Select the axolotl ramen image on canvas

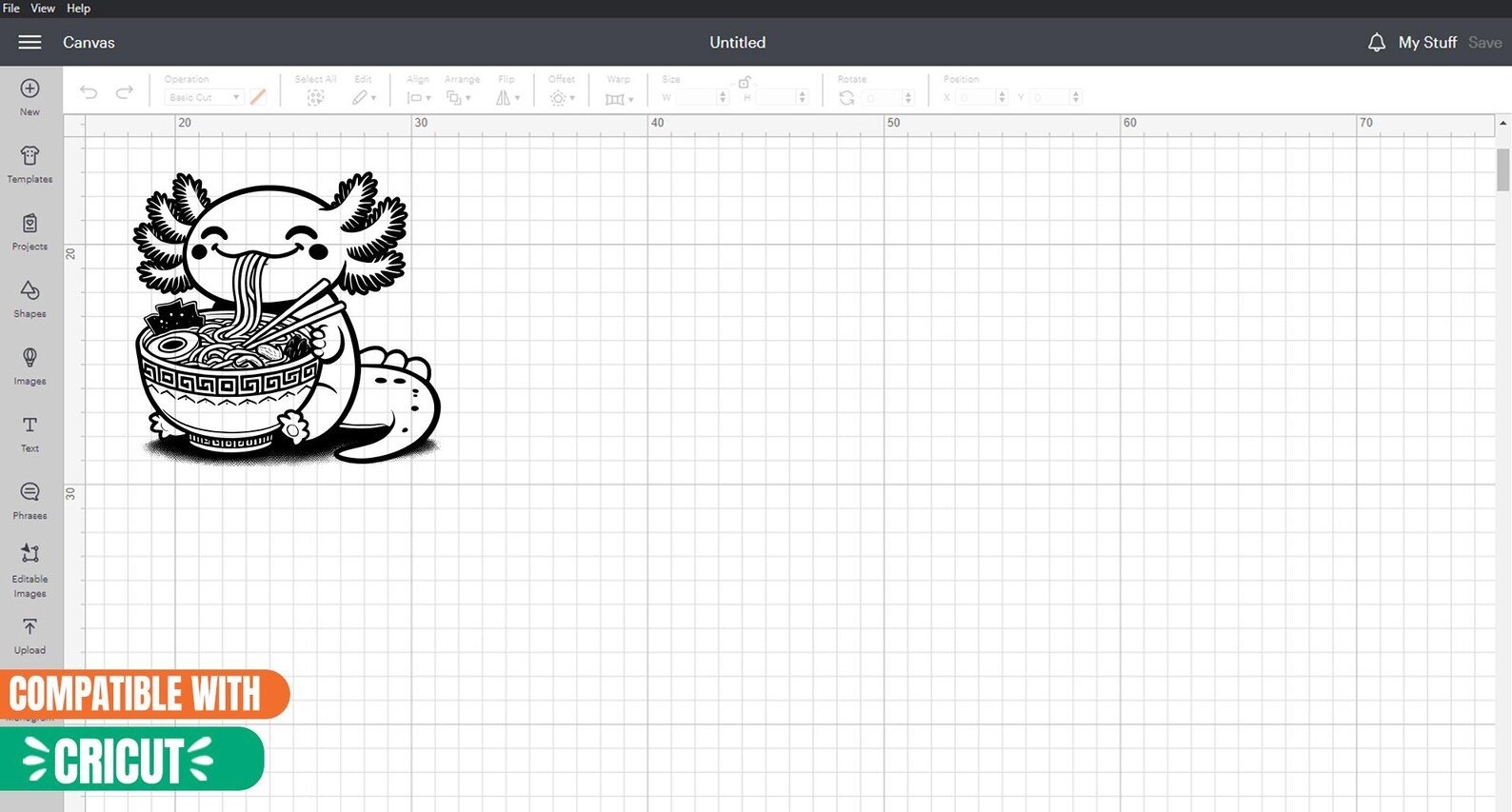click(288, 319)
